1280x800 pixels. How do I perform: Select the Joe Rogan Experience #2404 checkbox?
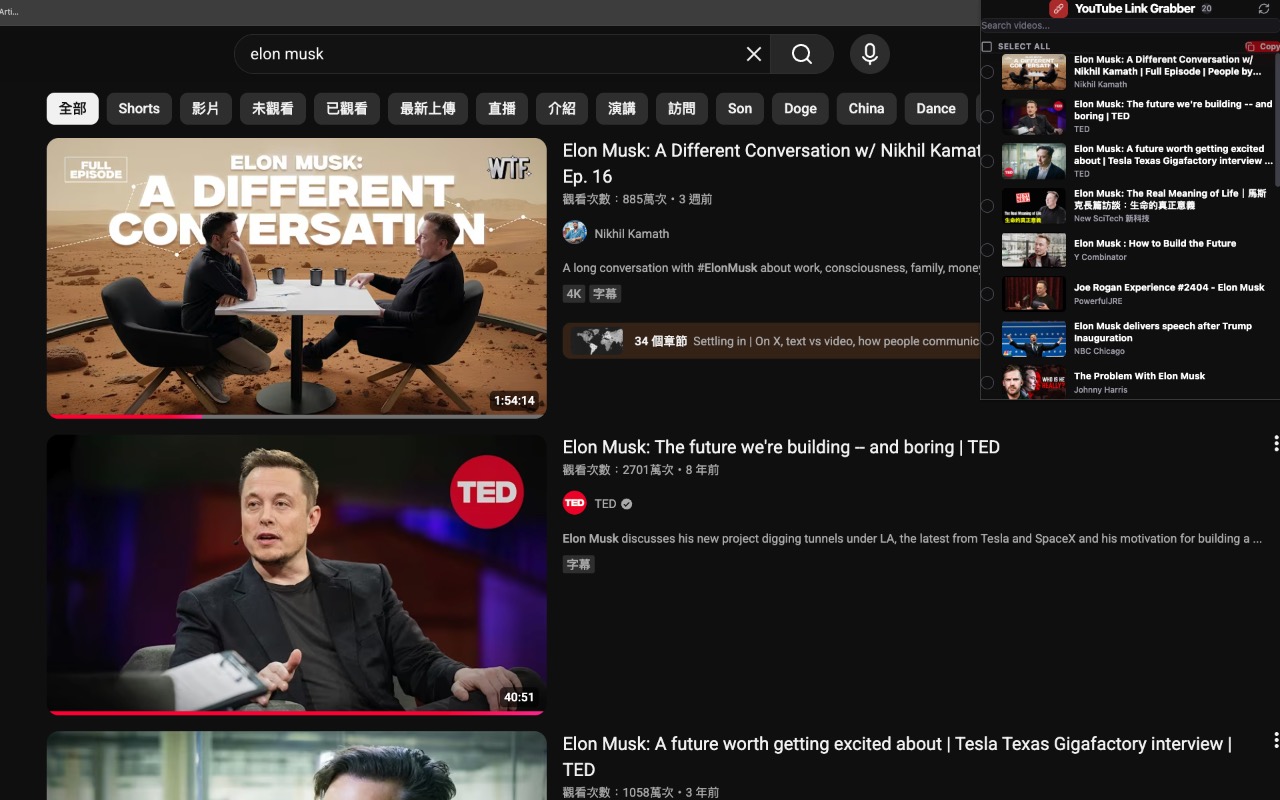point(989,293)
